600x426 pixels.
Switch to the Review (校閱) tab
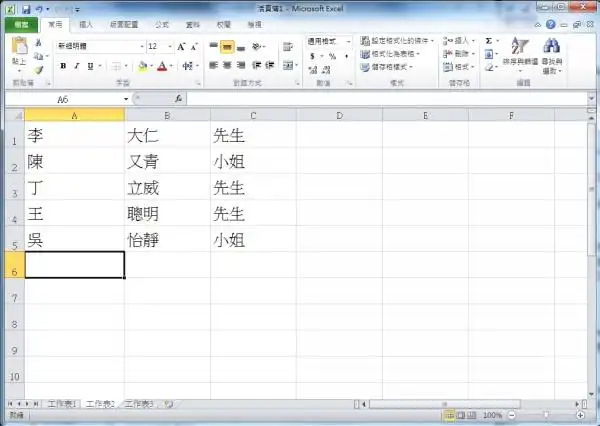(x=223, y=24)
